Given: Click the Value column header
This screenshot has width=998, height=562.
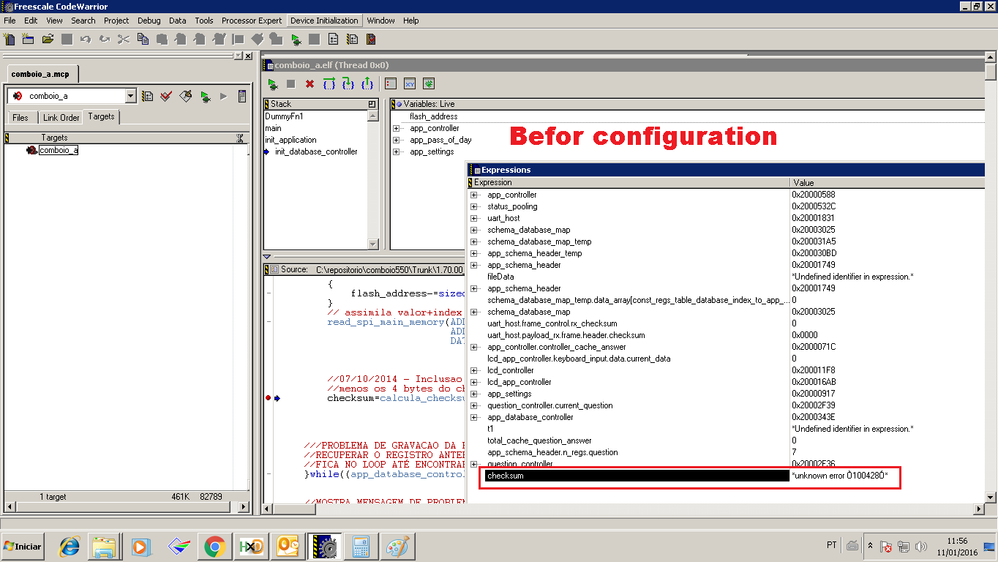Looking at the screenshot, I should 886,183.
